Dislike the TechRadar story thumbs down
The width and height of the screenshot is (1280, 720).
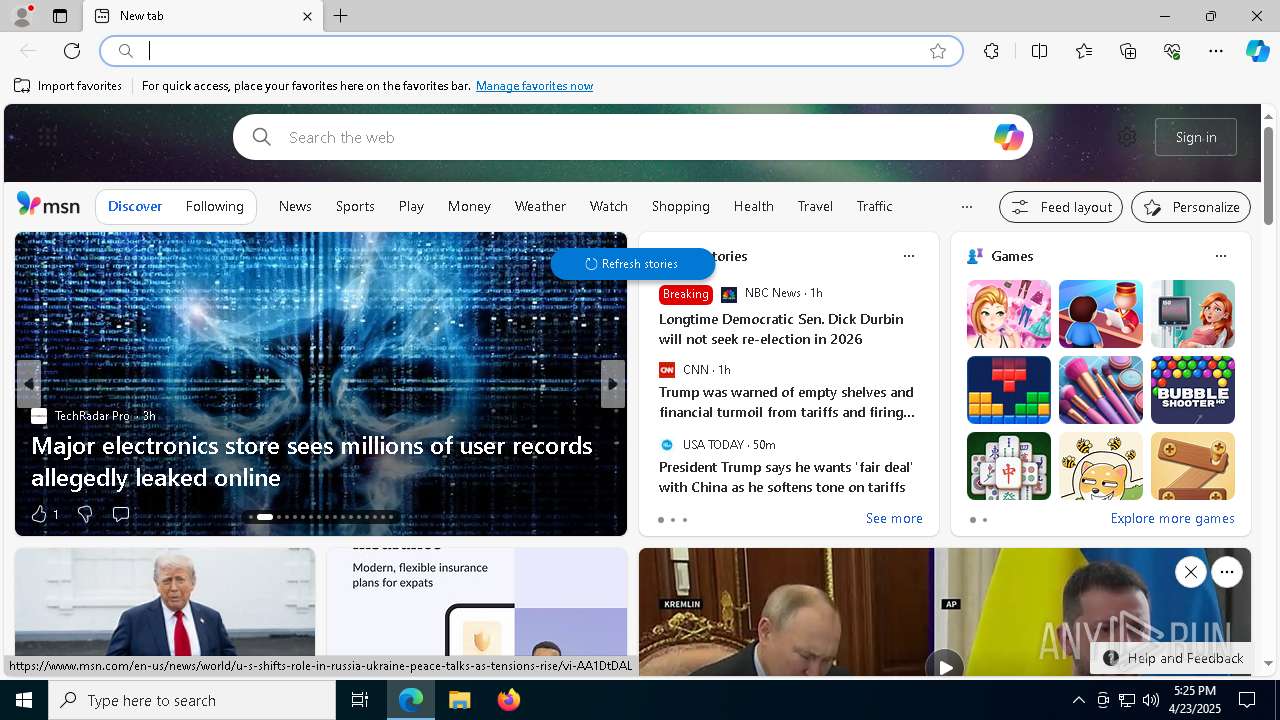point(85,514)
